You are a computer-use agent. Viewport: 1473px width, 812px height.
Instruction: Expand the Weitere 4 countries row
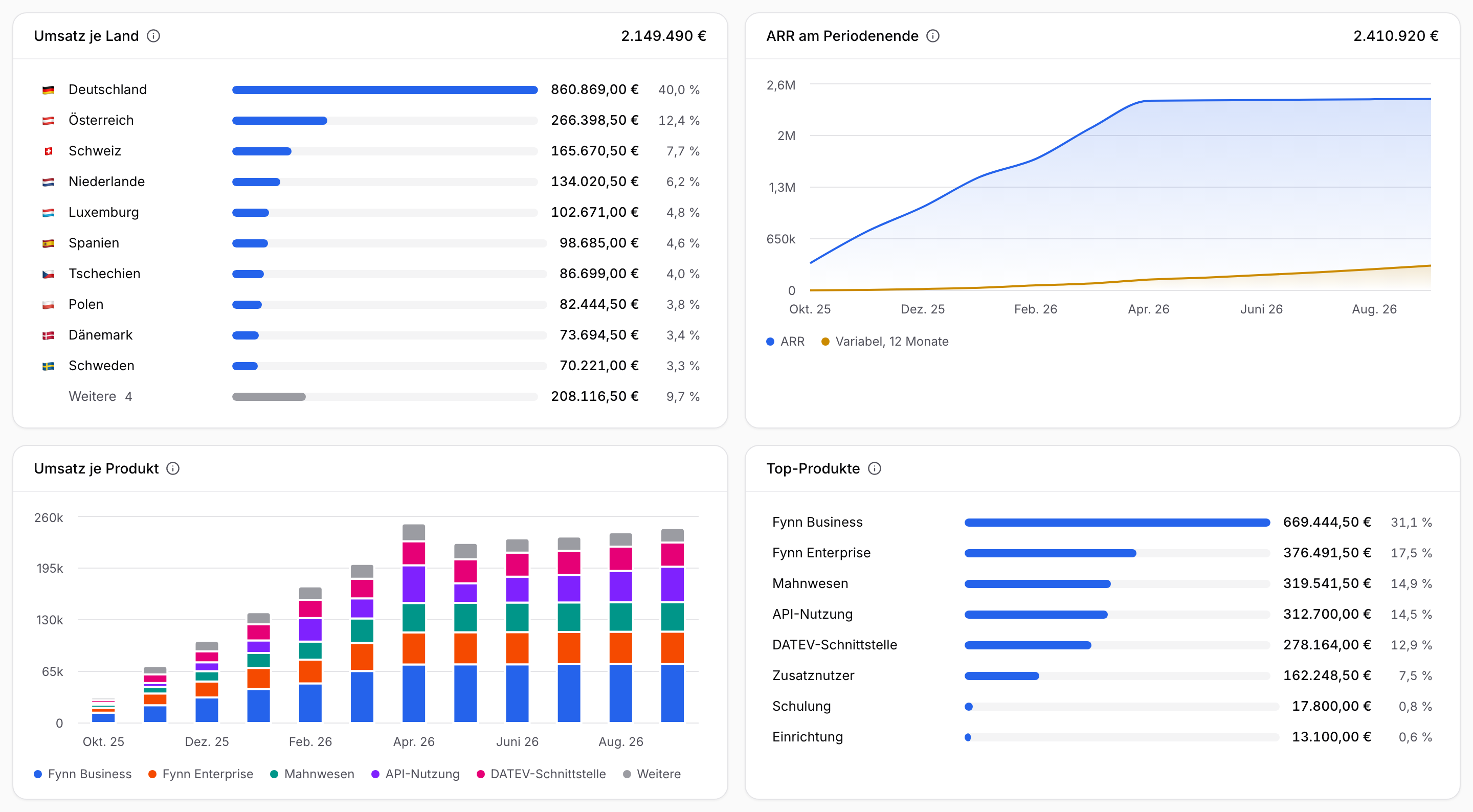tap(370, 396)
